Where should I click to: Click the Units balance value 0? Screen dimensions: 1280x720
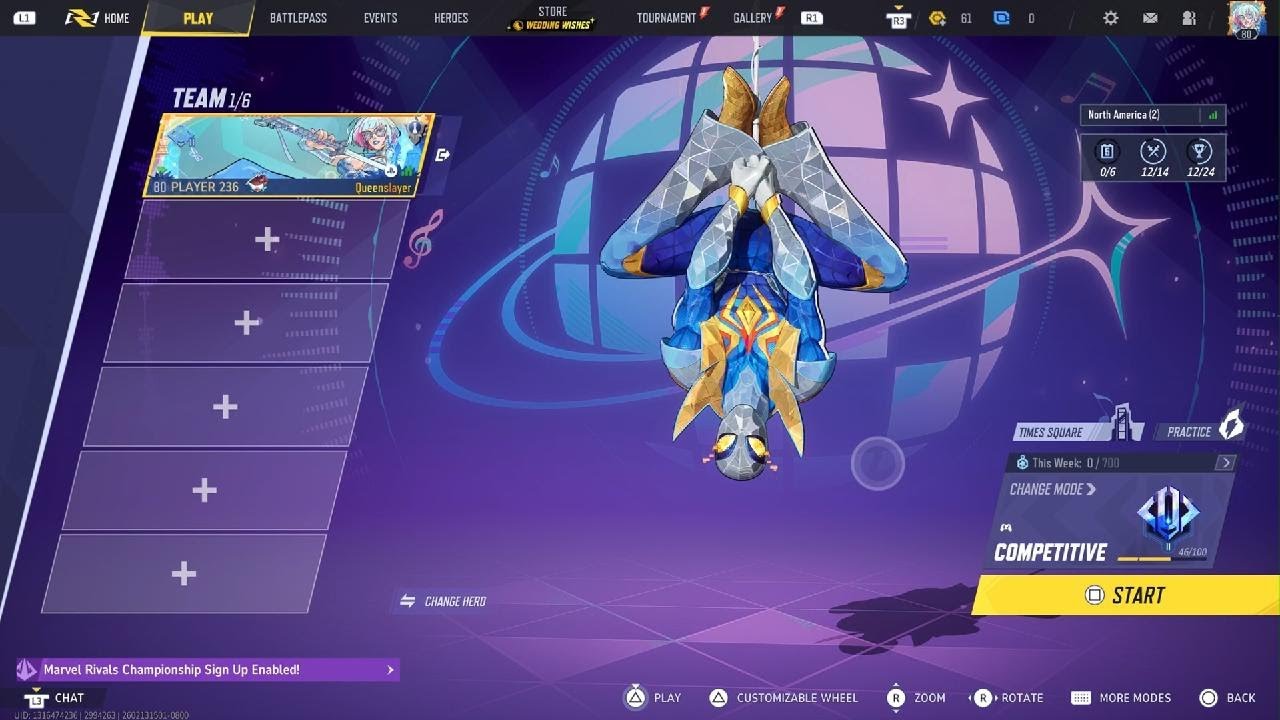point(1031,18)
